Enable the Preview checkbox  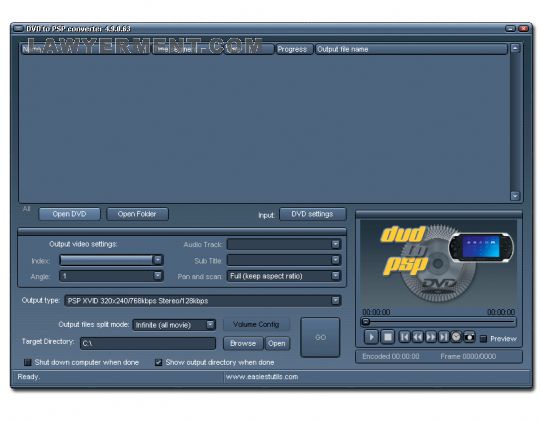484,339
